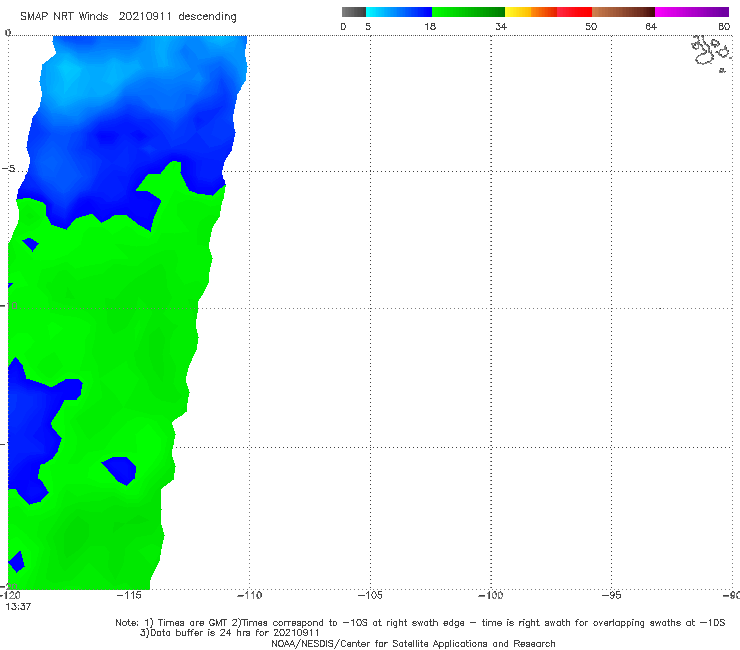Click the NOAA/NESDIS credit line
The image size is (740, 650).
pyautogui.click(x=413, y=643)
